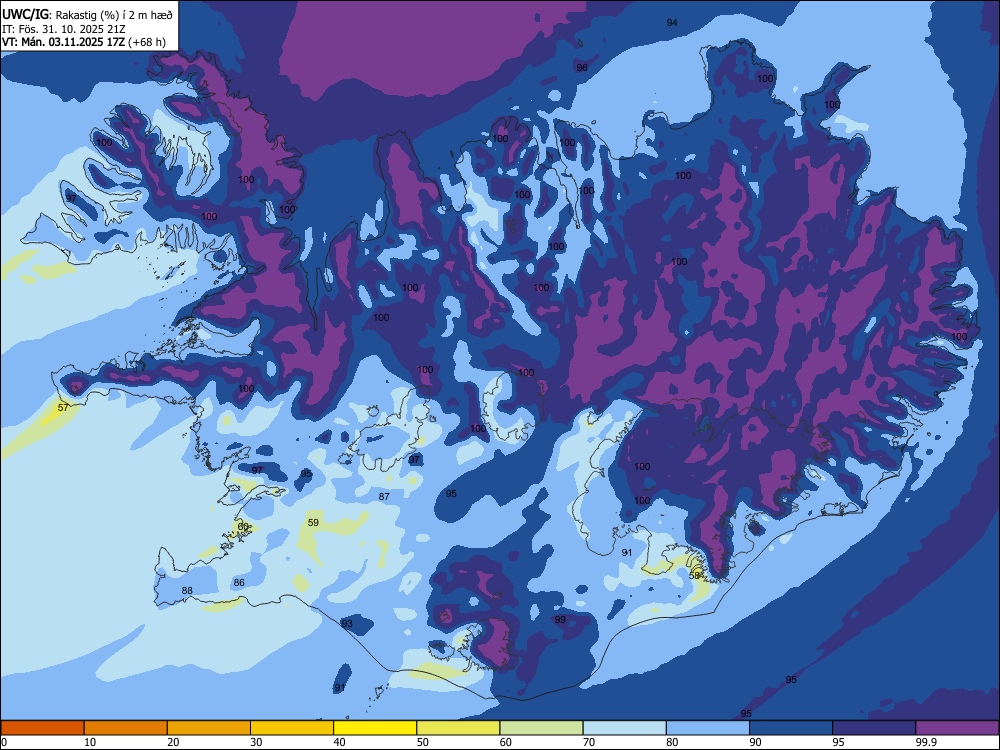The image size is (1000, 750).
Task: Click the legend tick label '50'
Action: pyautogui.click(x=423, y=742)
